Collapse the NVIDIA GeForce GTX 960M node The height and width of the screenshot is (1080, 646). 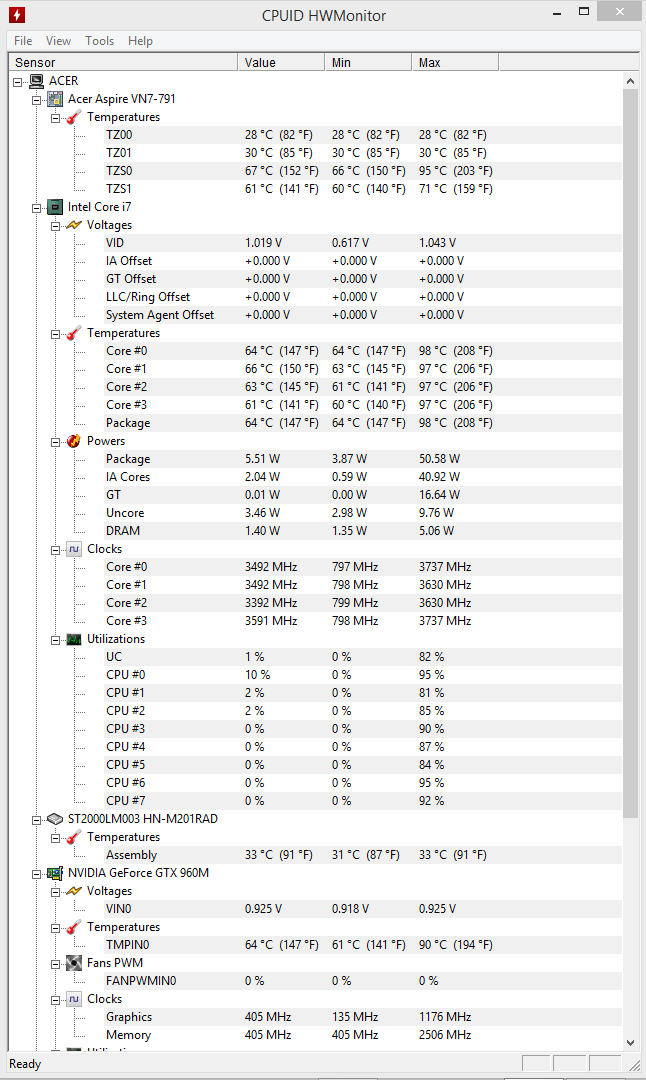click(x=37, y=873)
